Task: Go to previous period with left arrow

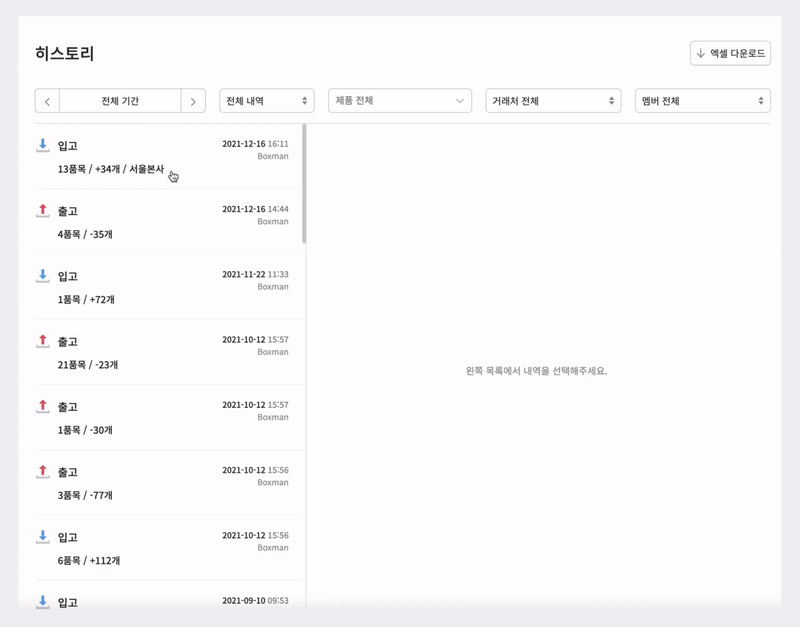Action: click(x=47, y=101)
